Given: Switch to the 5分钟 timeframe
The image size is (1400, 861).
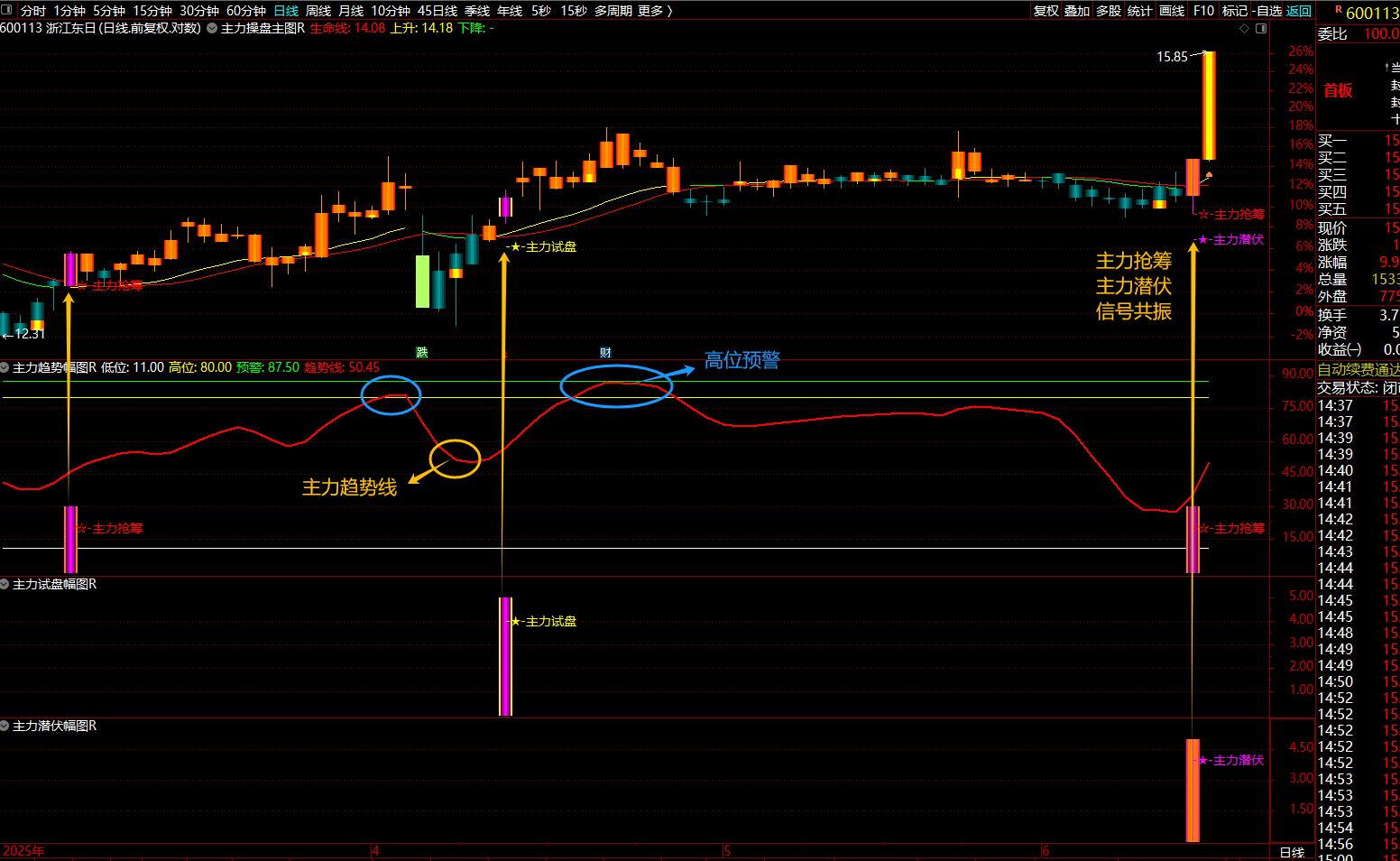Looking at the screenshot, I should 109,11.
